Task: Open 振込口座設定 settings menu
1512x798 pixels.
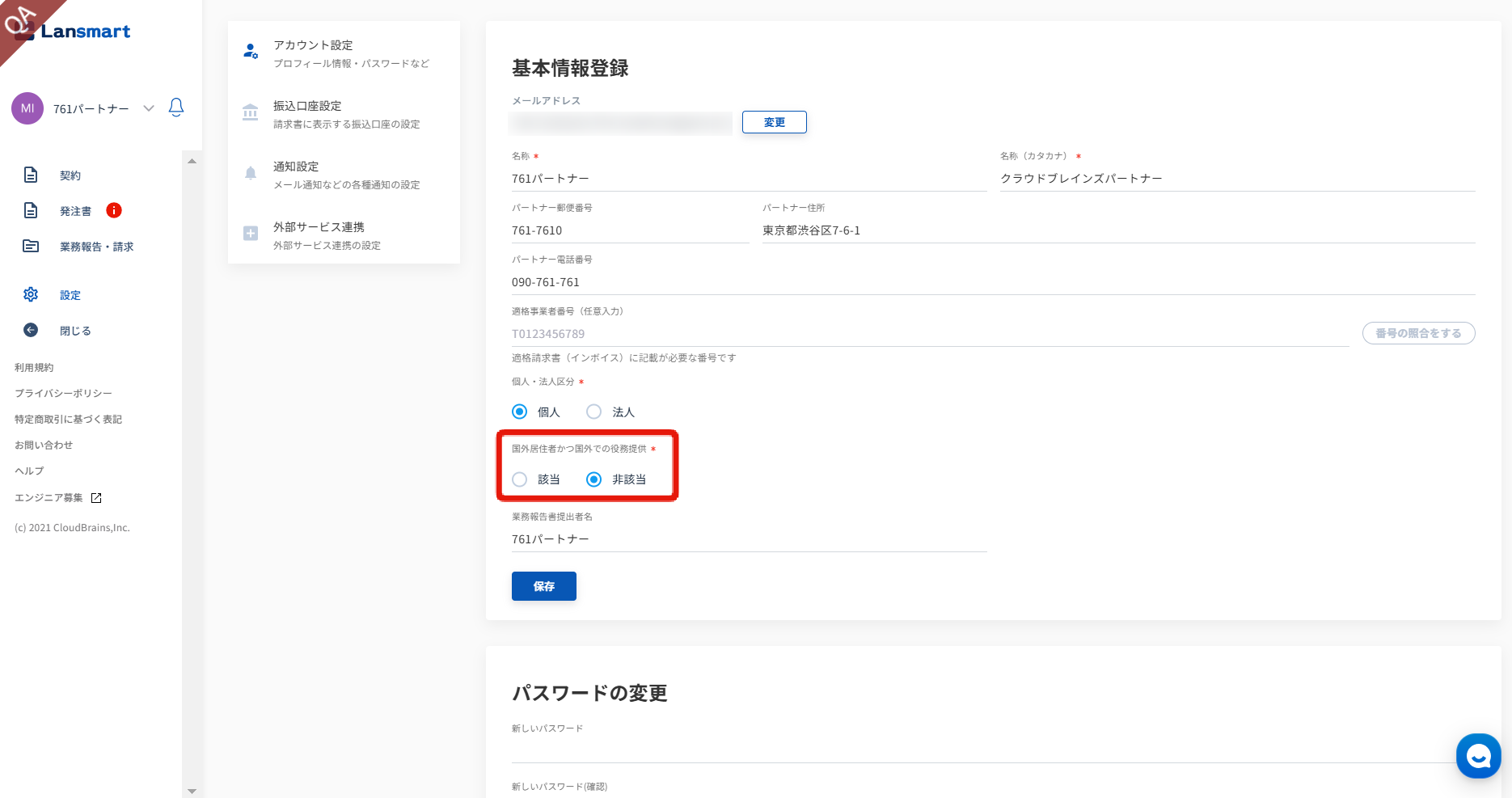Action: point(344,114)
